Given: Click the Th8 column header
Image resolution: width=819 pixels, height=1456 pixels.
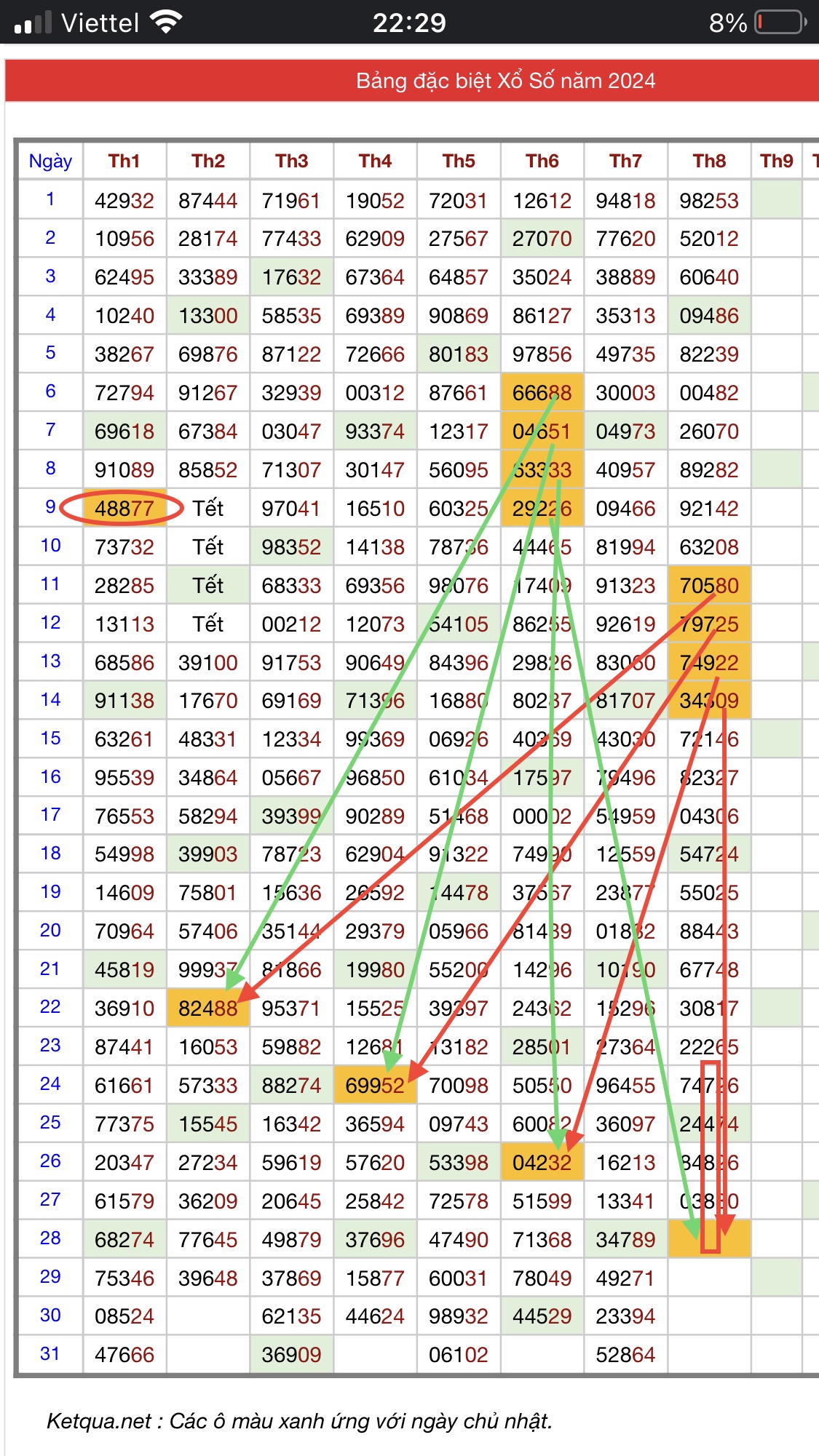Looking at the screenshot, I should click(709, 161).
